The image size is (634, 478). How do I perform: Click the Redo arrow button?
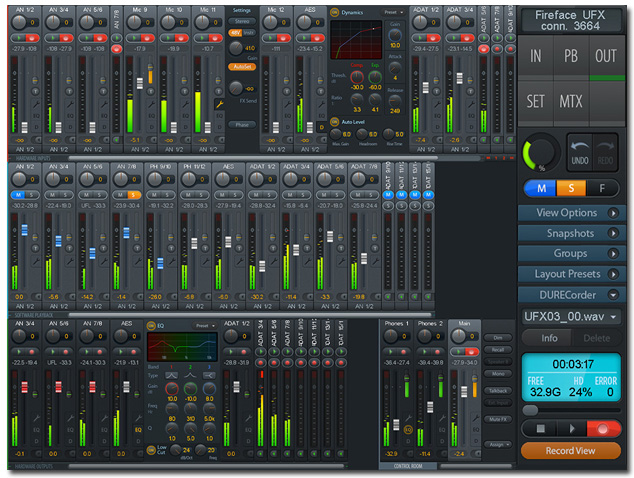(x=604, y=152)
